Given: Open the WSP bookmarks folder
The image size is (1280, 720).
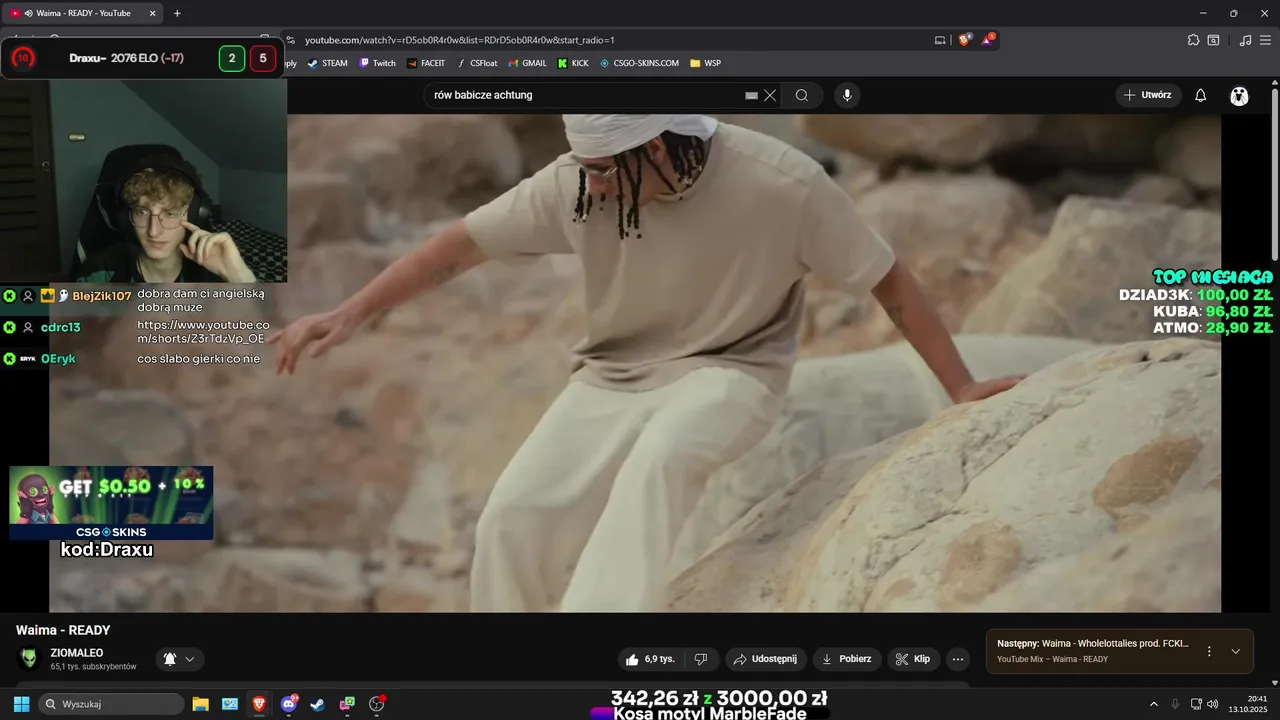Looking at the screenshot, I should [x=705, y=63].
